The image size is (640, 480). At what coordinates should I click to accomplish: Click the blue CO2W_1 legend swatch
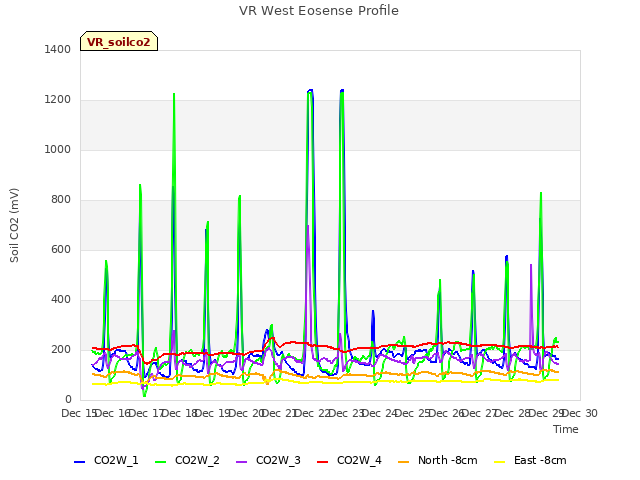(x=80, y=462)
